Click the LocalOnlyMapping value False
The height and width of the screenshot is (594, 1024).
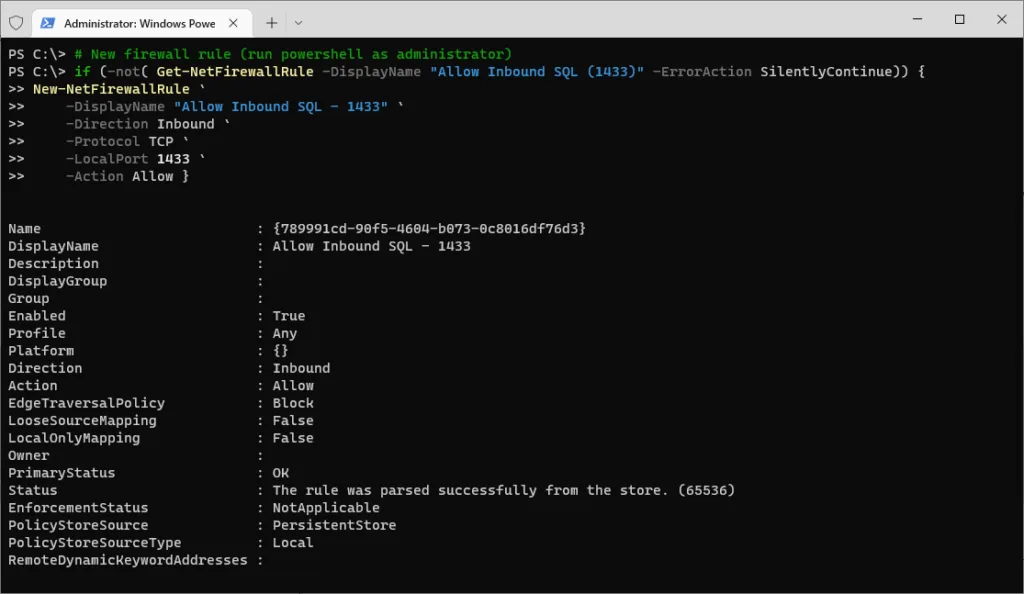point(293,438)
